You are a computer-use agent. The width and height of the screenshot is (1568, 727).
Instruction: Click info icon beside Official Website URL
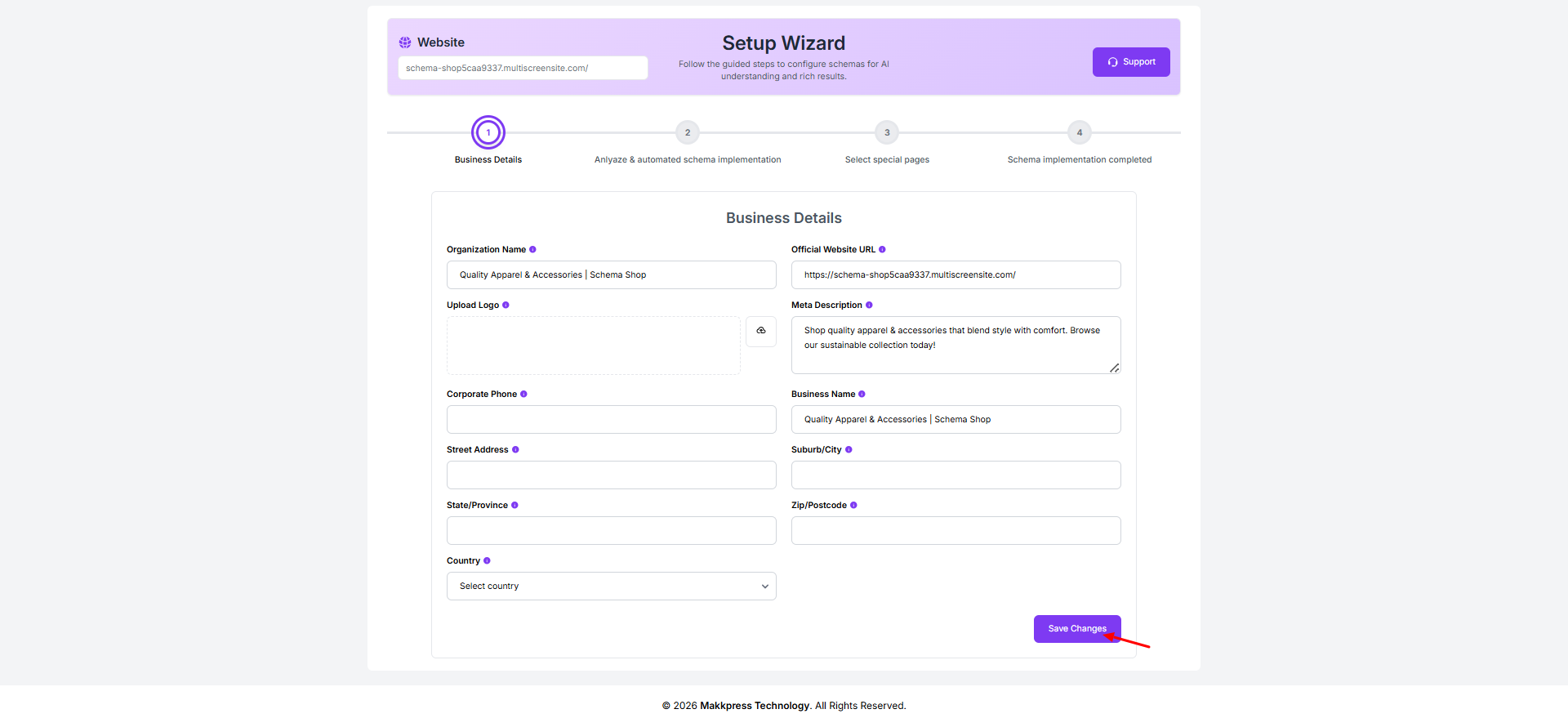[x=882, y=250]
